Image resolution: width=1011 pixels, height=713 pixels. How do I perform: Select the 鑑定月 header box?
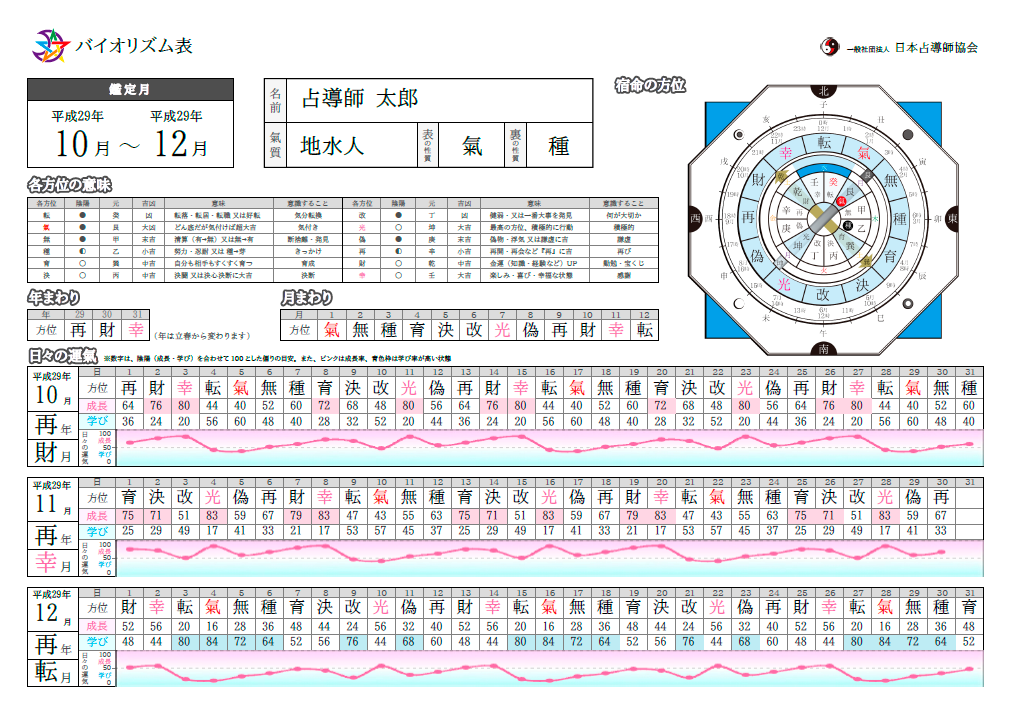(130, 90)
